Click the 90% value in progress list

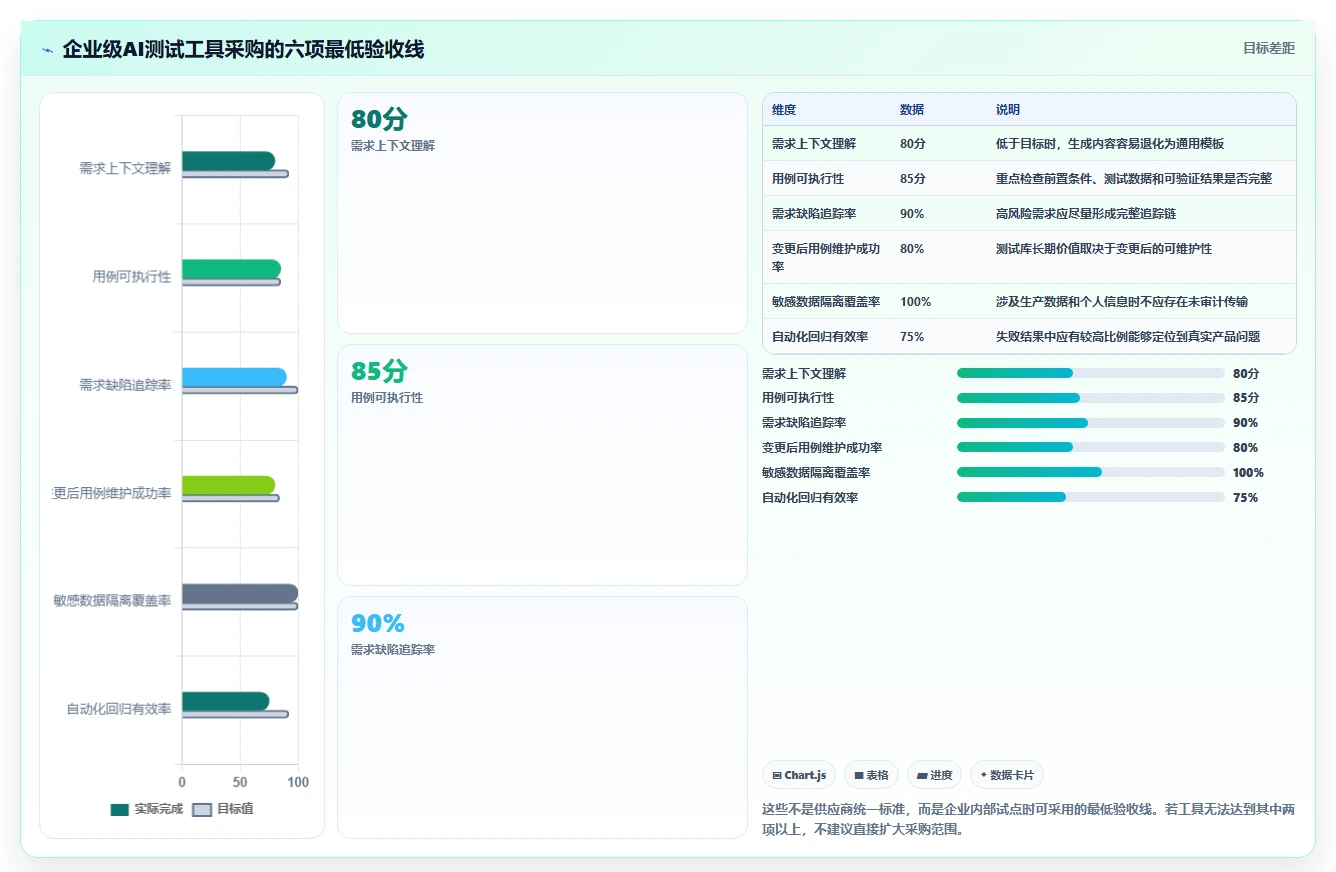(1246, 423)
